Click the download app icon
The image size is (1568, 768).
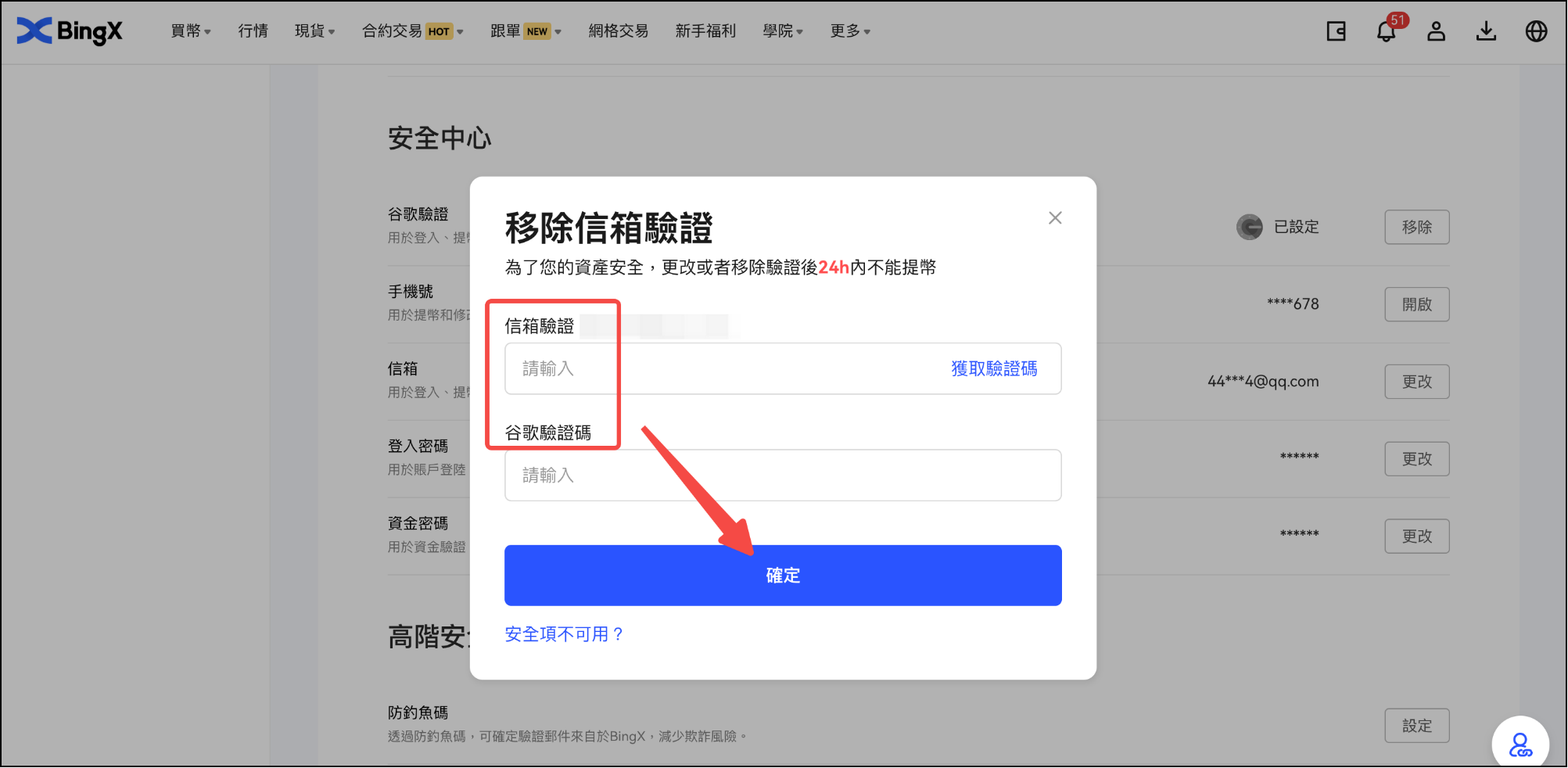[x=1486, y=31]
